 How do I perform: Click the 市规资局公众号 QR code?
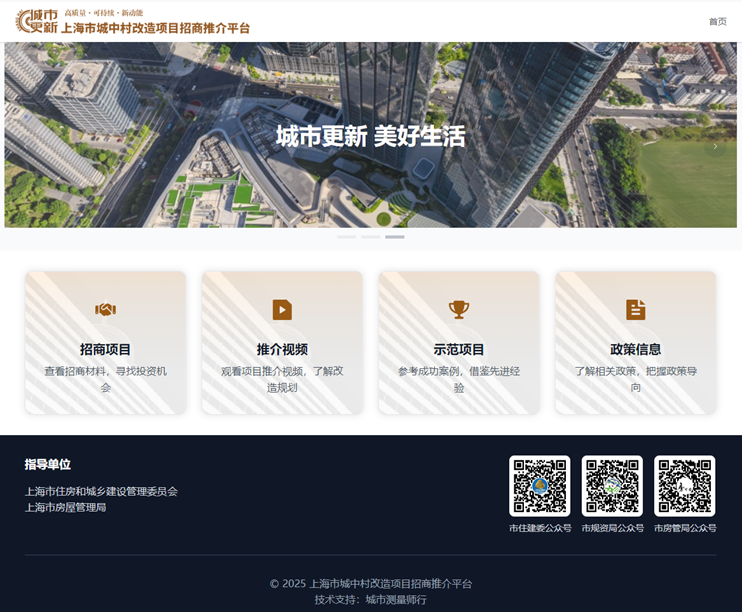click(x=612, y=486)
